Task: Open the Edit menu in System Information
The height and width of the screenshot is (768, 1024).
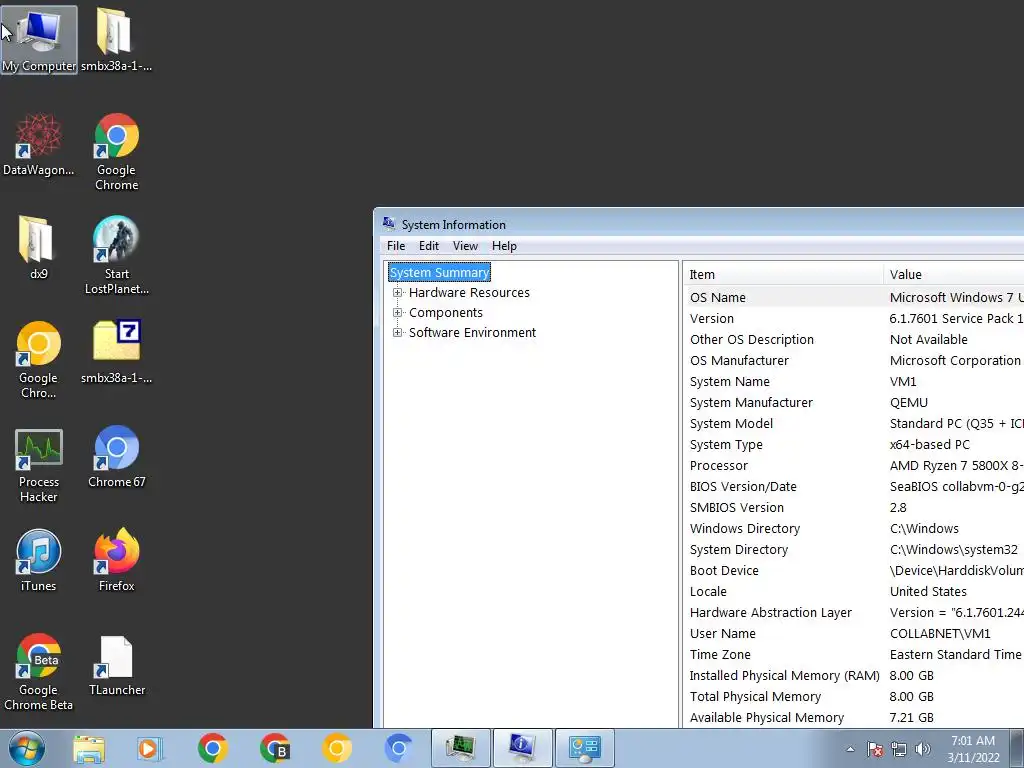Action: pos(428,246)
